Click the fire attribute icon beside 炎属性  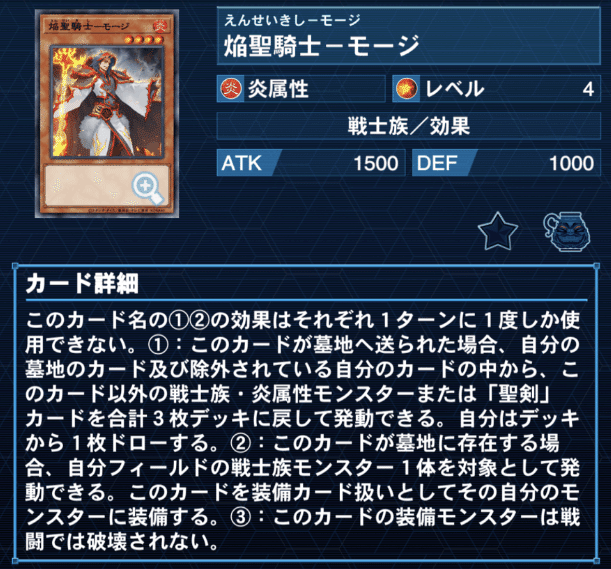click(x=231, y=88)
